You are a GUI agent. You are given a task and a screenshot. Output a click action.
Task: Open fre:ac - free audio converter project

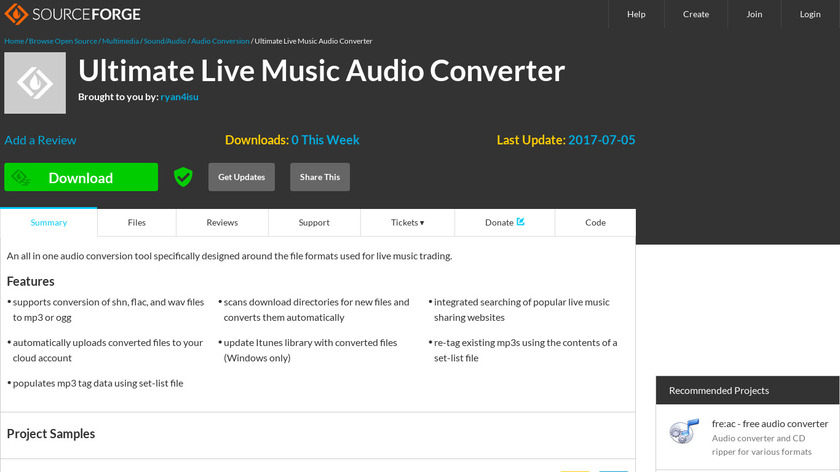pos(769,424)
